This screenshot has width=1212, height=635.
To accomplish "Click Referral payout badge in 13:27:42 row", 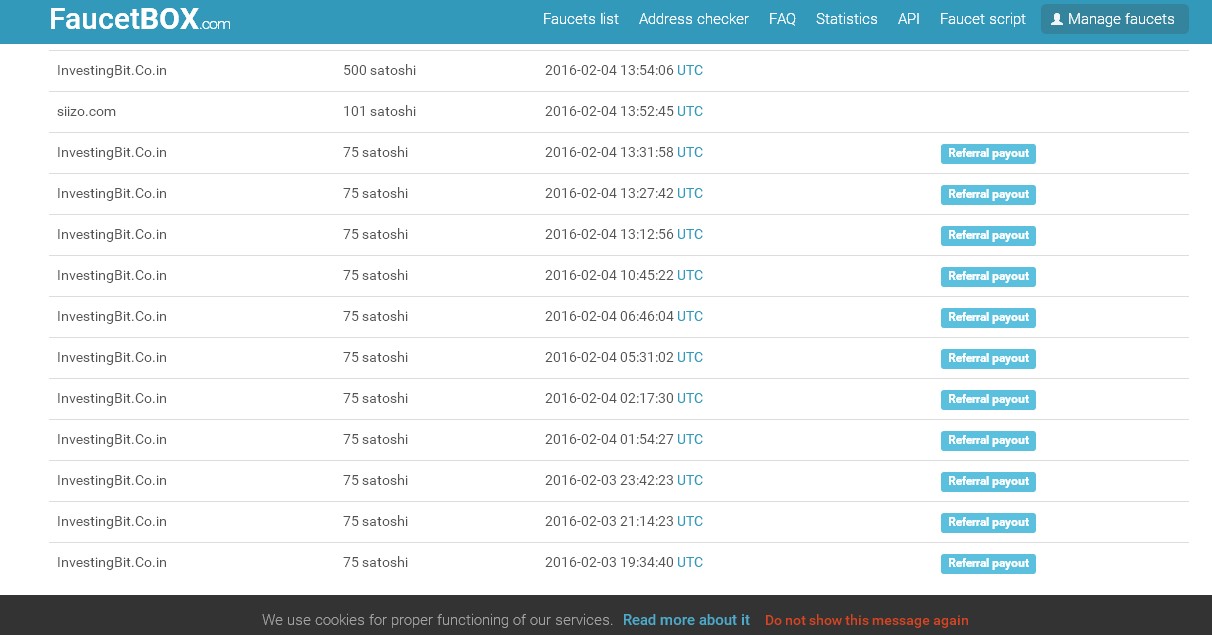I will [988, 194].
